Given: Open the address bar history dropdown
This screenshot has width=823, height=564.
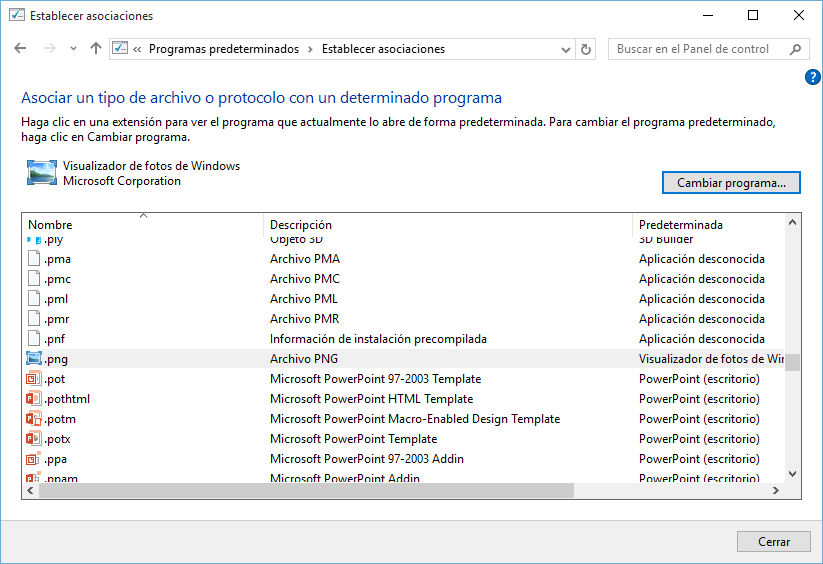Looking at the screenshot, I should (565, 50).
